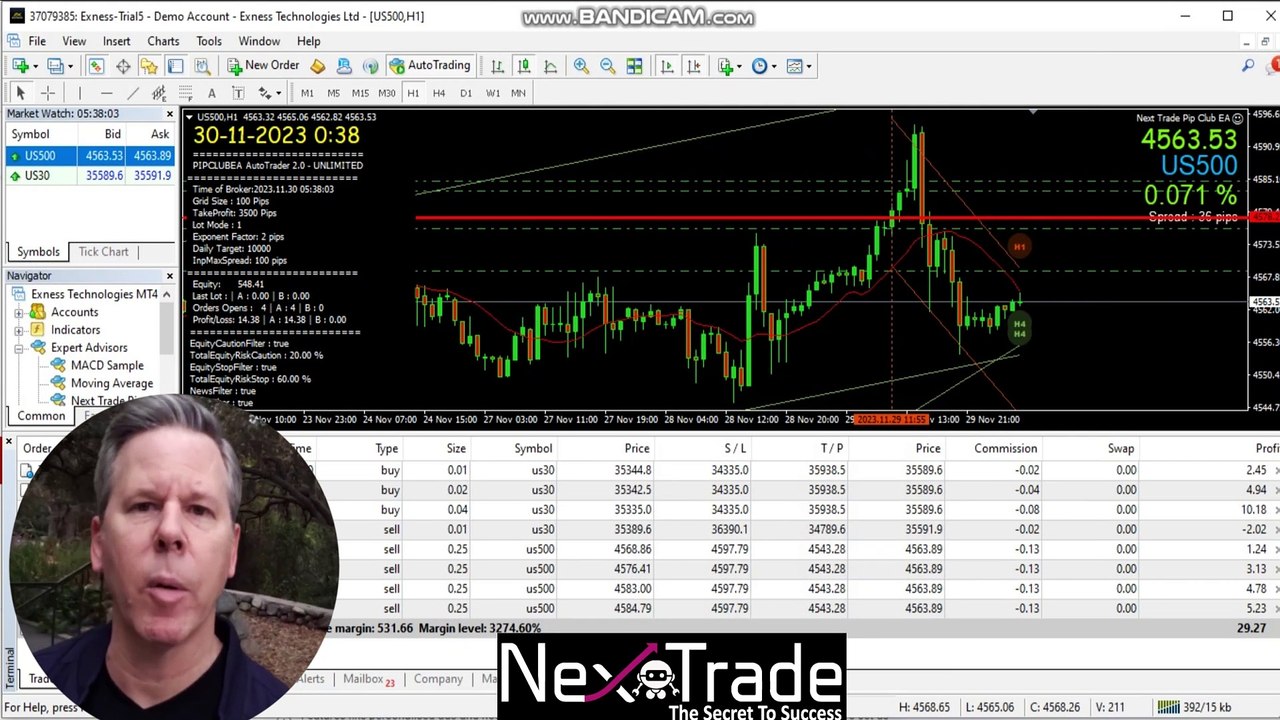Image resolution: width=1280 pixels, height=720 pixels.
Task: Select the H4 timeframe button
Action: (x=439, y=93)
